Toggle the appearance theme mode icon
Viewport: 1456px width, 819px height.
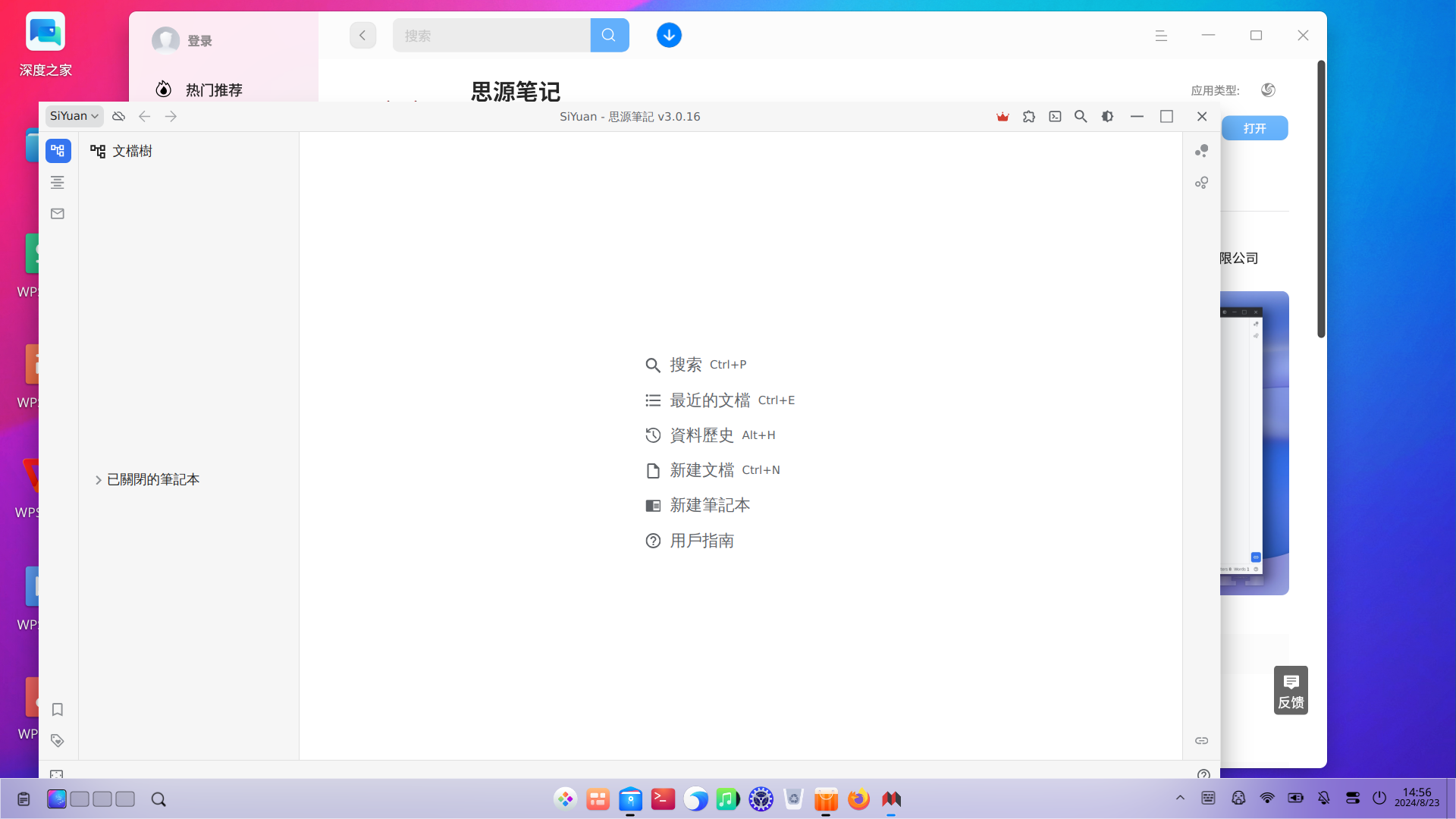[1107, 116]
